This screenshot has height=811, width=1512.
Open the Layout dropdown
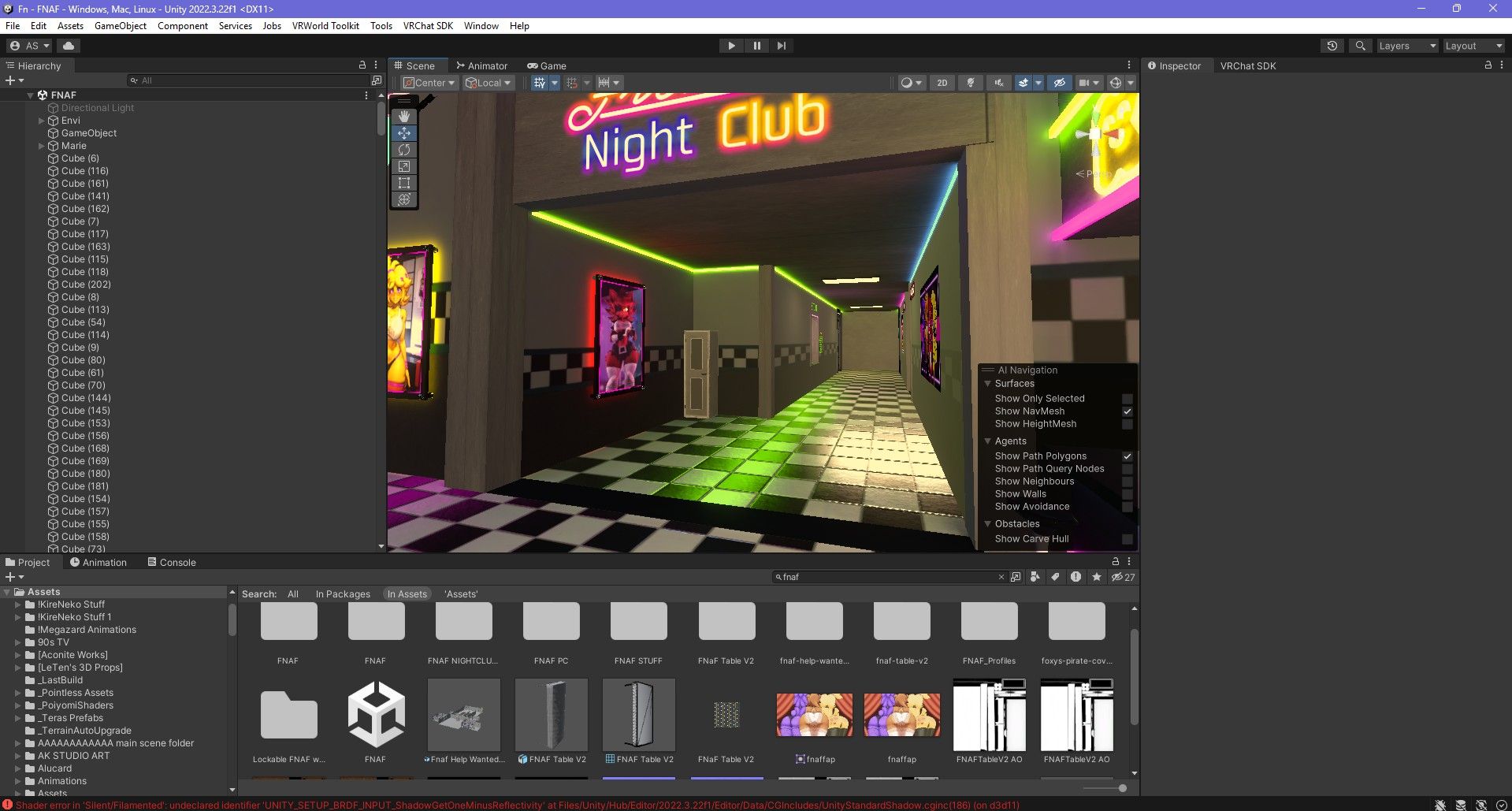(1473, 46)
